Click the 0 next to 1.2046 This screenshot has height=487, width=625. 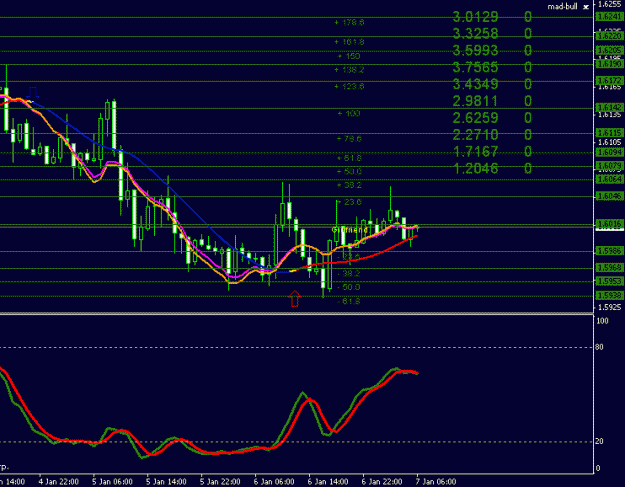click(x=528, y=169)
